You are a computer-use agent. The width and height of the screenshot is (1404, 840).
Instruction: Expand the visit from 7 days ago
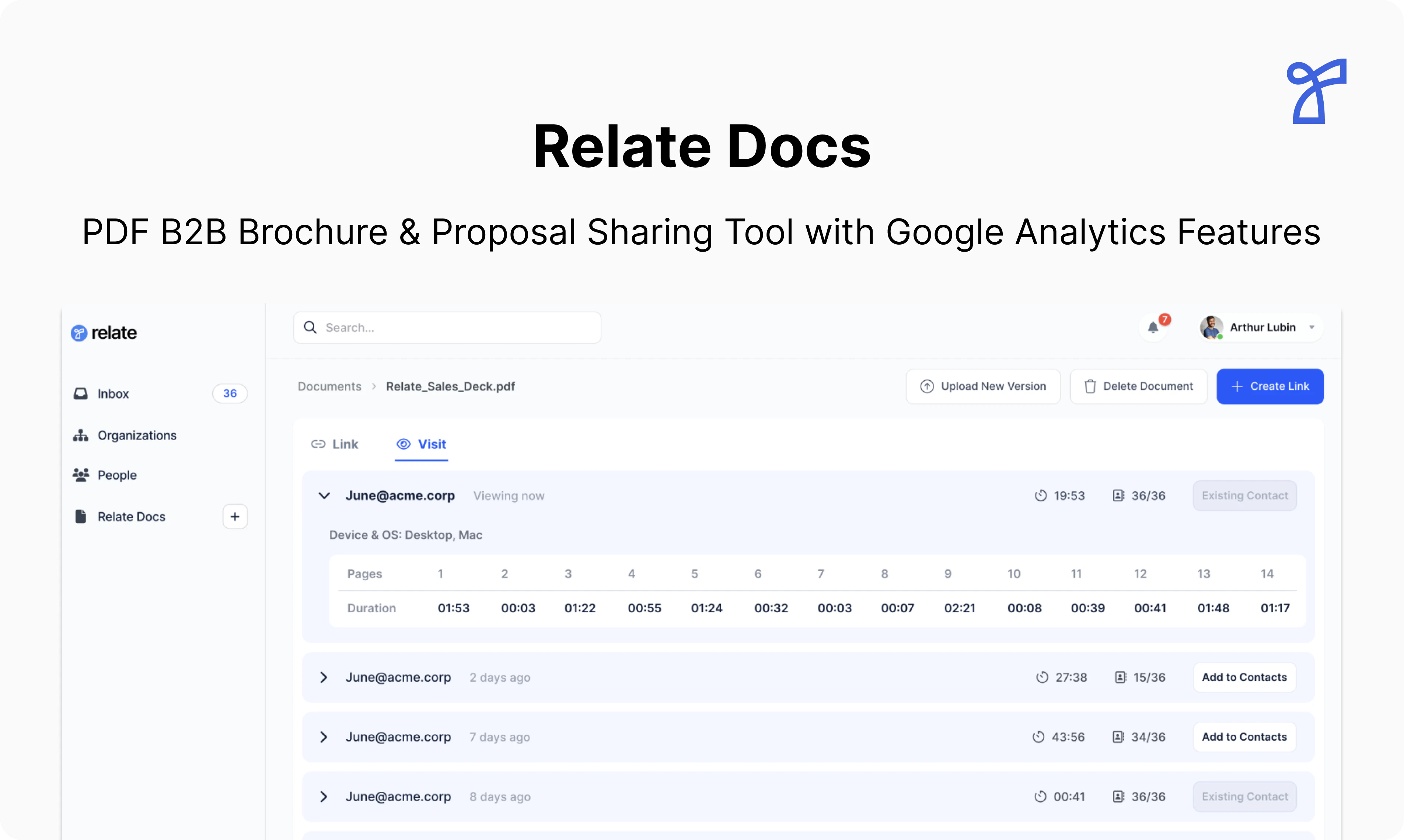tap(324, 737)
